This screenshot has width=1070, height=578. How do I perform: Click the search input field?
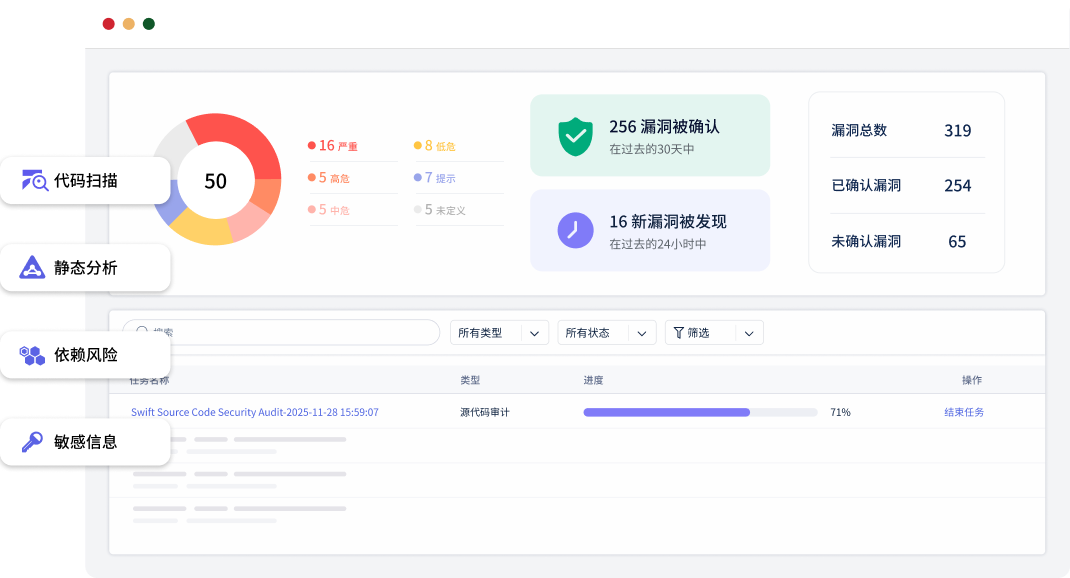[290, 333]
